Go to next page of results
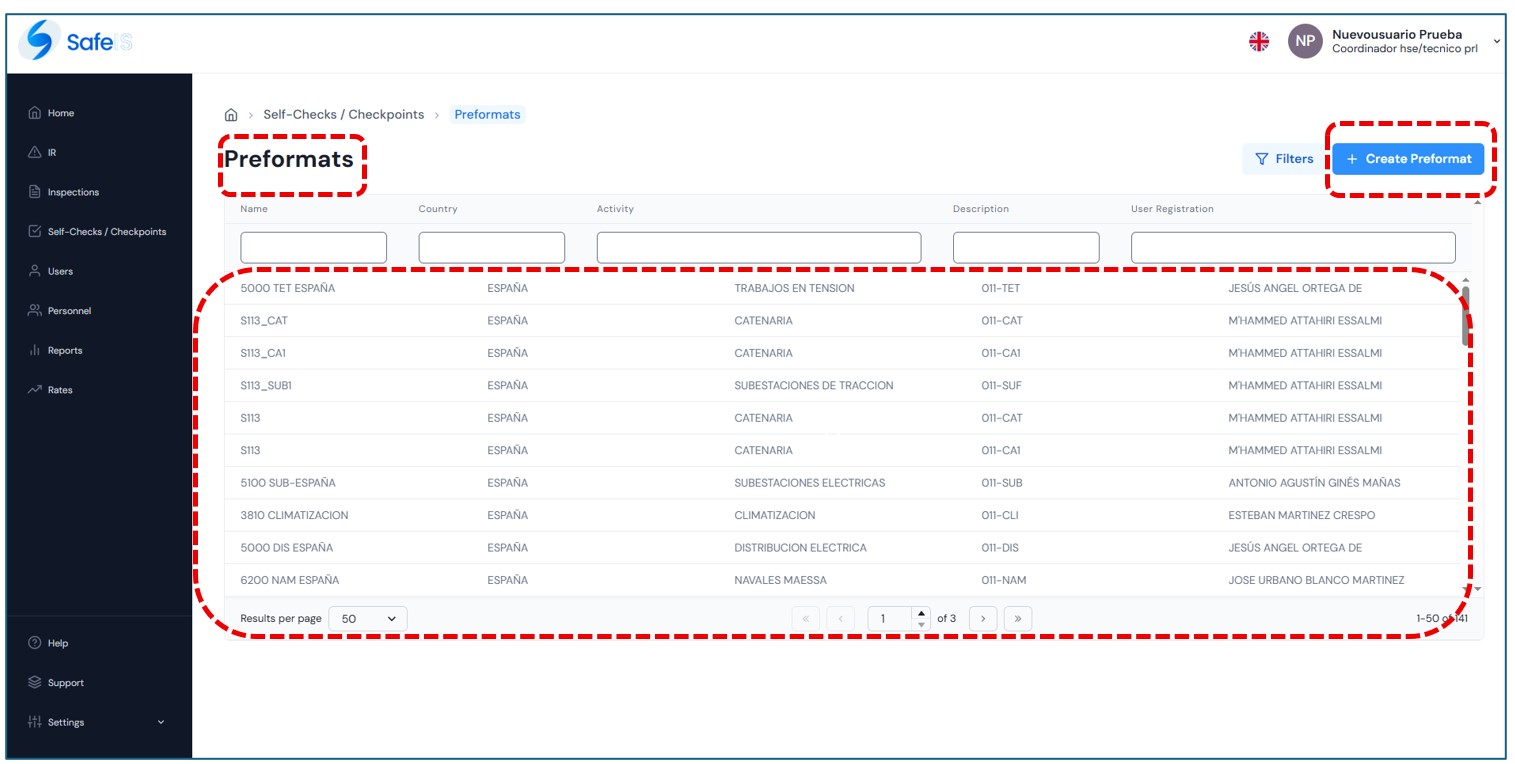Viewport: 1515px width, 764px height. [x=983, y=619]
